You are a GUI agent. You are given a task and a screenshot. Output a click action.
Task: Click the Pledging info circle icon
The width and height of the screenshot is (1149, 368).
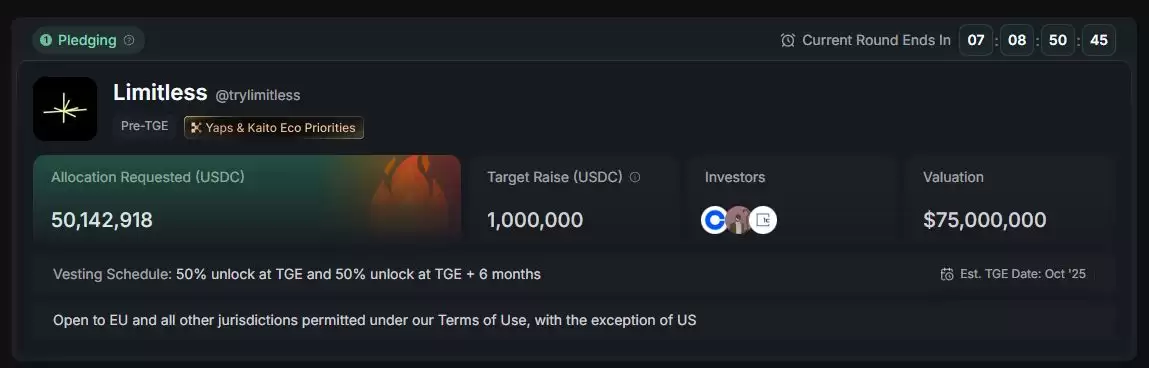pos(129,40)
